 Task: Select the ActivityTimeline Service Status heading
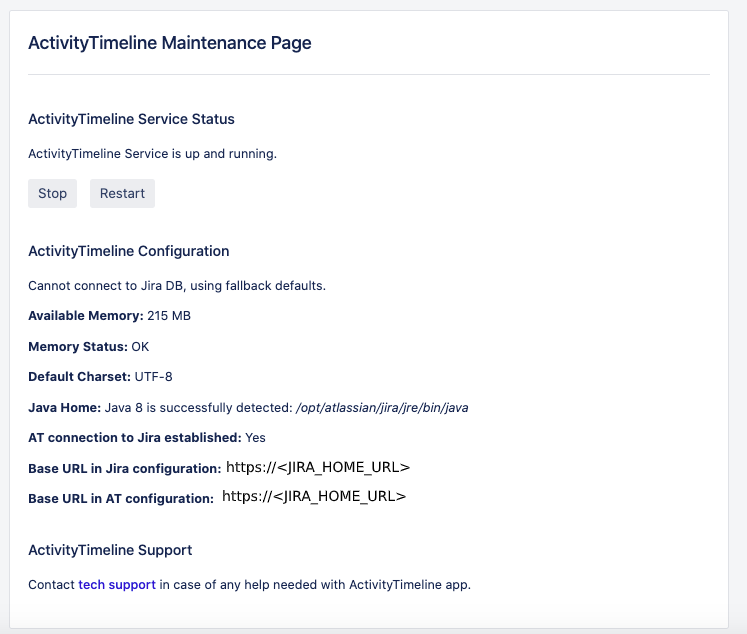click(131, 119)
